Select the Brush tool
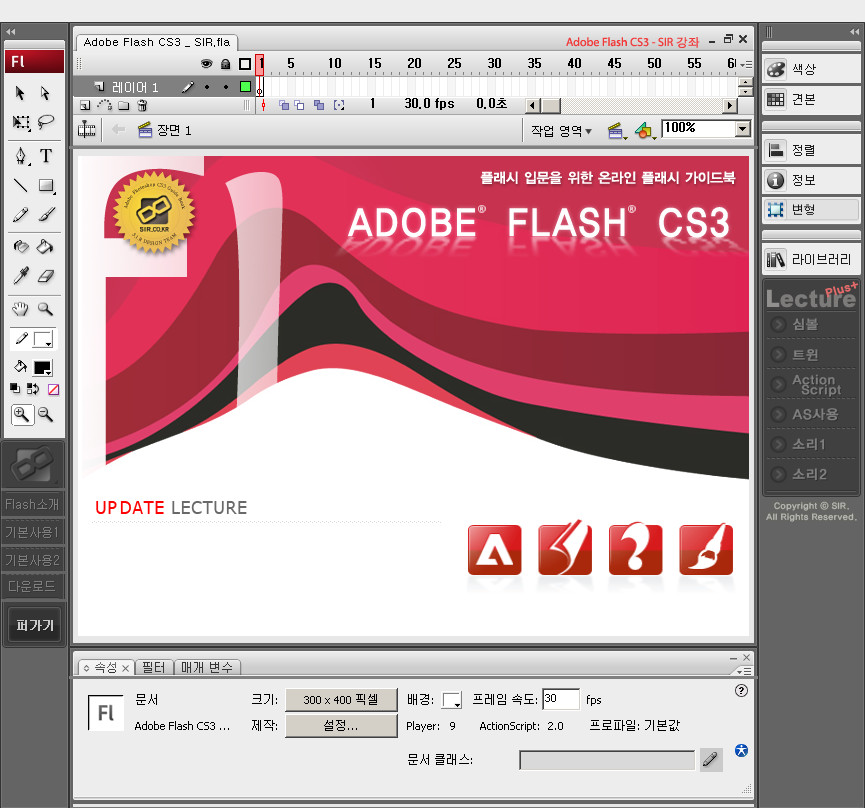The width and height of the screenshot is (865, 808). click(x=47, y=214)
